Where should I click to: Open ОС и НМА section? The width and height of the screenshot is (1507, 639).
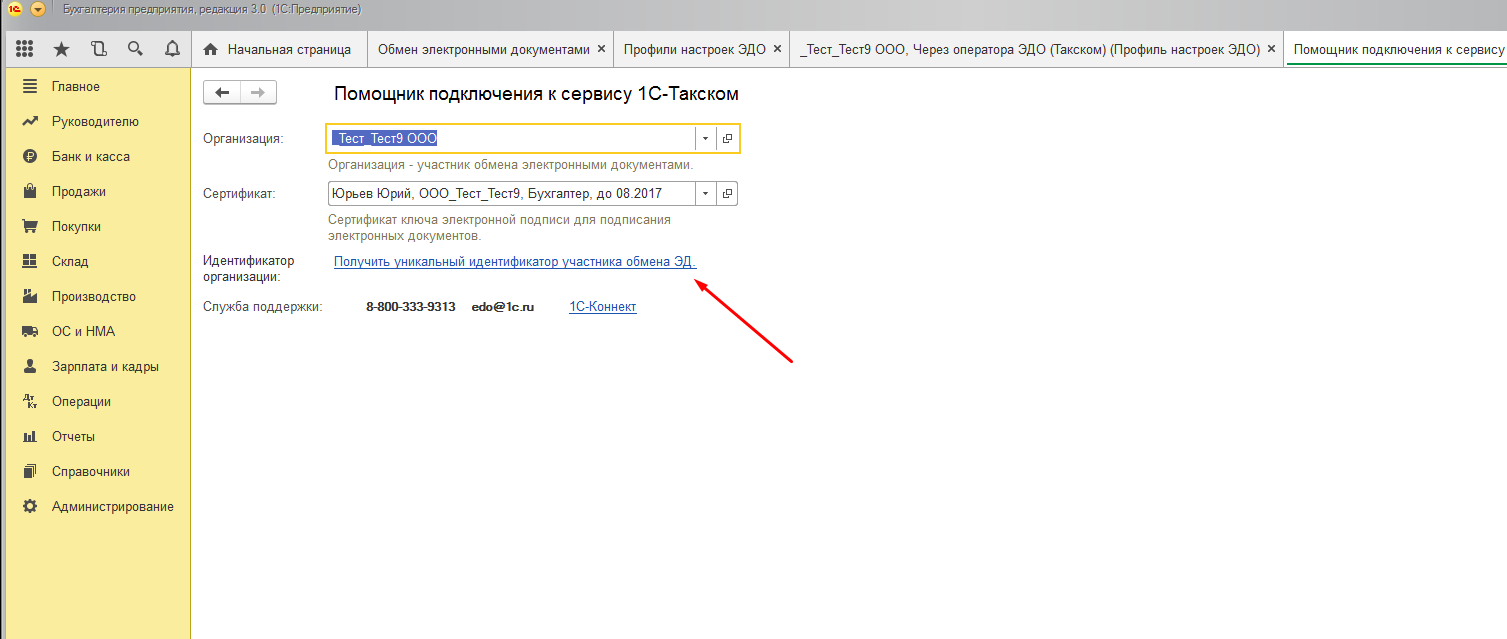pyautogui.click(x=97, y=332)
